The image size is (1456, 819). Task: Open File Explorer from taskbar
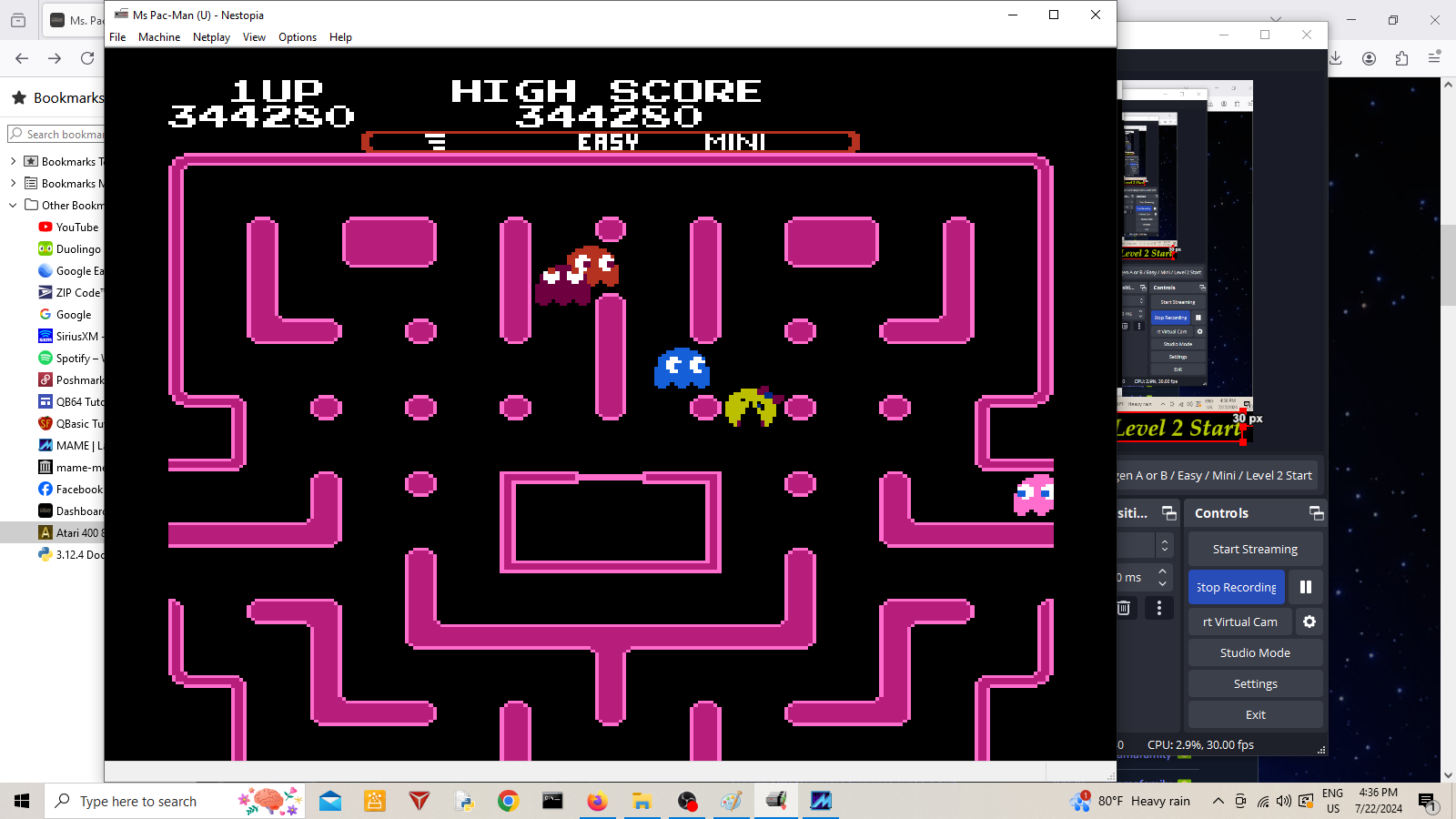642,801
